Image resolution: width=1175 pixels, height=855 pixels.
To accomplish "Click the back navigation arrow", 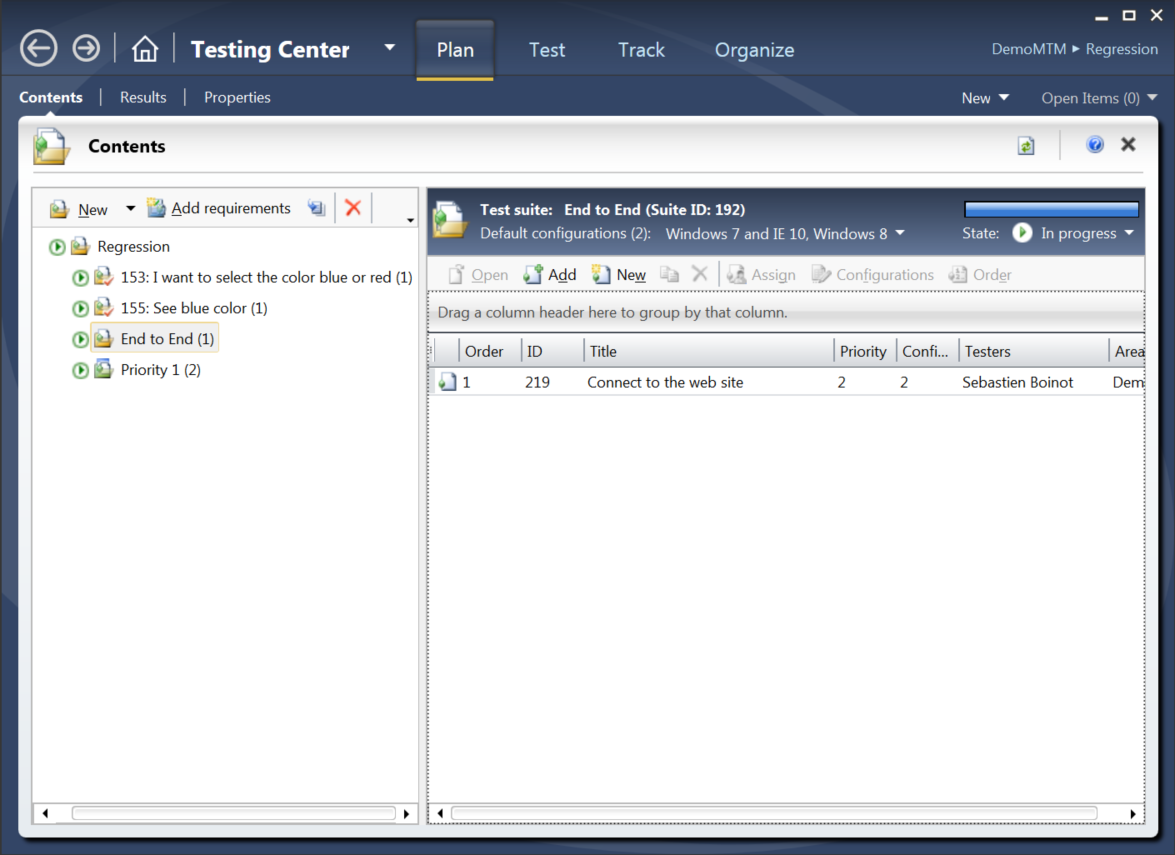I will [x=38, y=47].
